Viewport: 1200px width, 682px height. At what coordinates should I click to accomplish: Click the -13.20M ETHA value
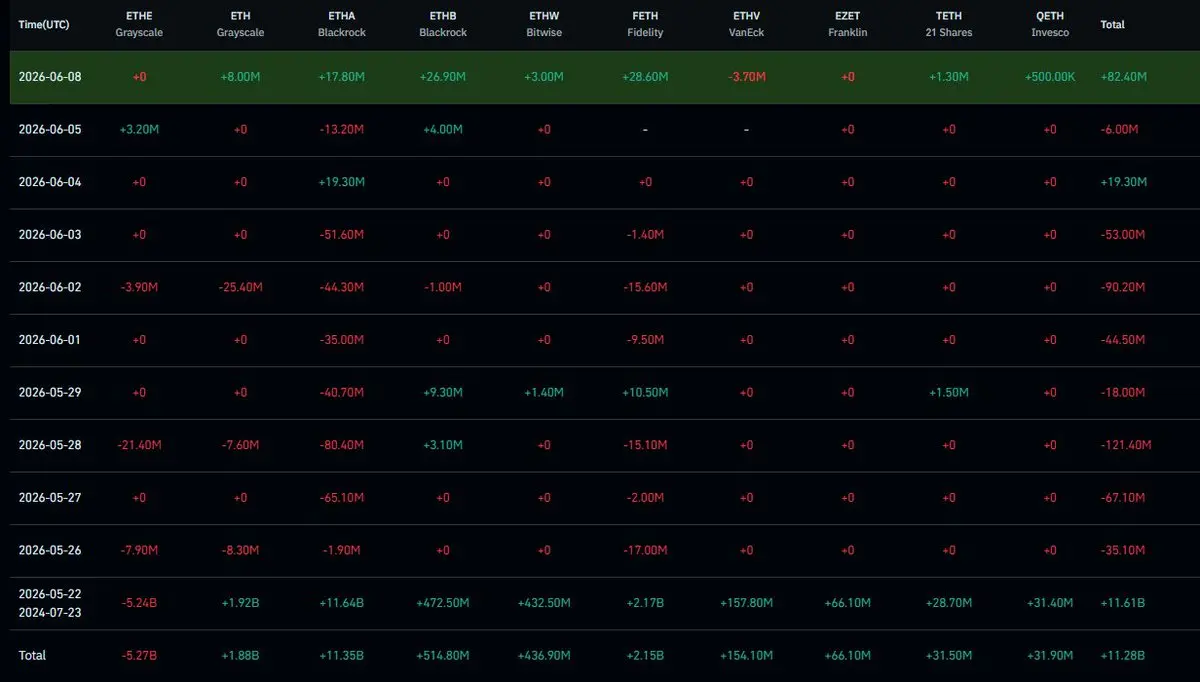(x=342, y=130)
